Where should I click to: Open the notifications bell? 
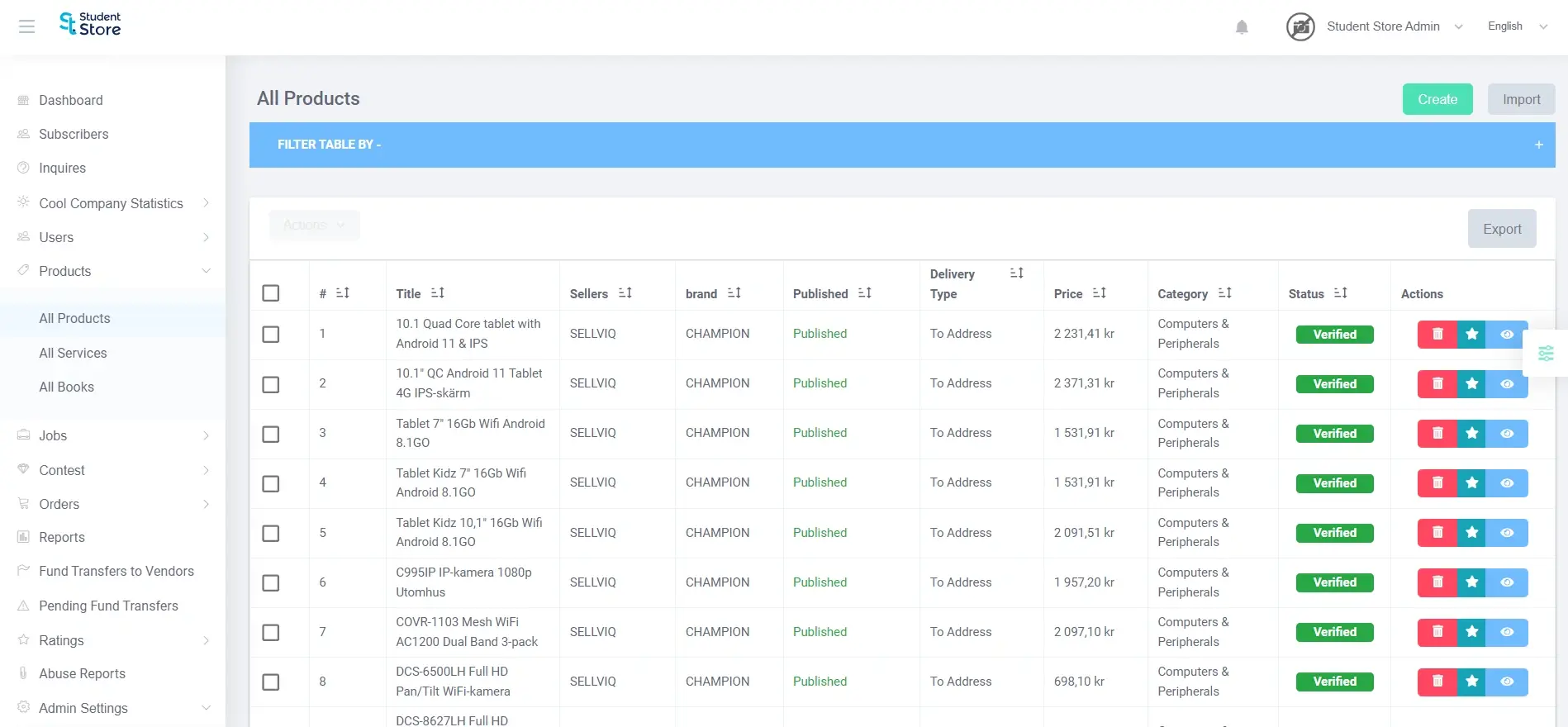pos(1242,27)
